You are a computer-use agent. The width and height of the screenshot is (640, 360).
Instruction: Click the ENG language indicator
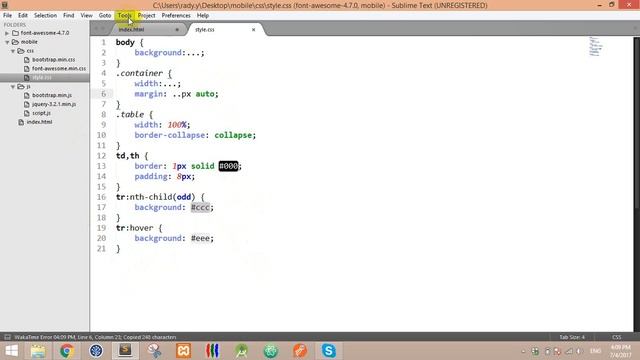click(x=596, y=351)
